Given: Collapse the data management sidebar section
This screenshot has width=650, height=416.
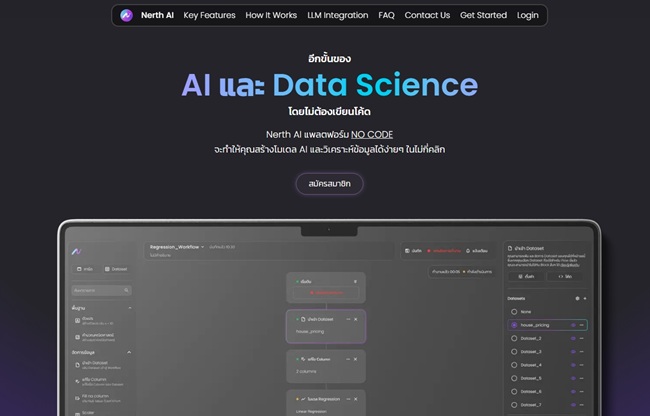Looking at the screenshot, I should point(128,352).
